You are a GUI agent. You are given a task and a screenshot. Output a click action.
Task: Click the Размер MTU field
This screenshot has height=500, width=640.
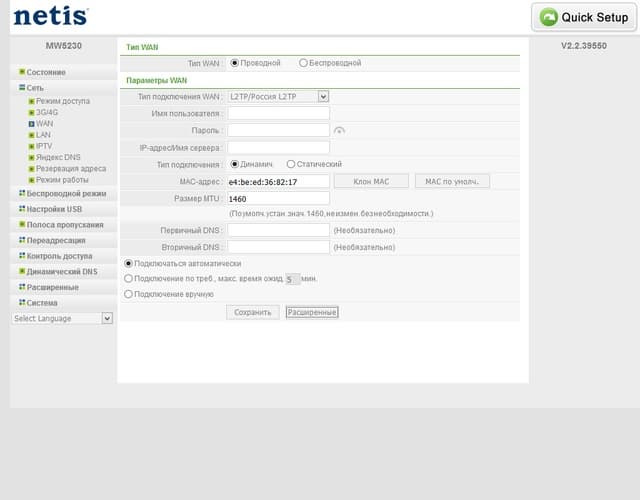coord(278,198)
